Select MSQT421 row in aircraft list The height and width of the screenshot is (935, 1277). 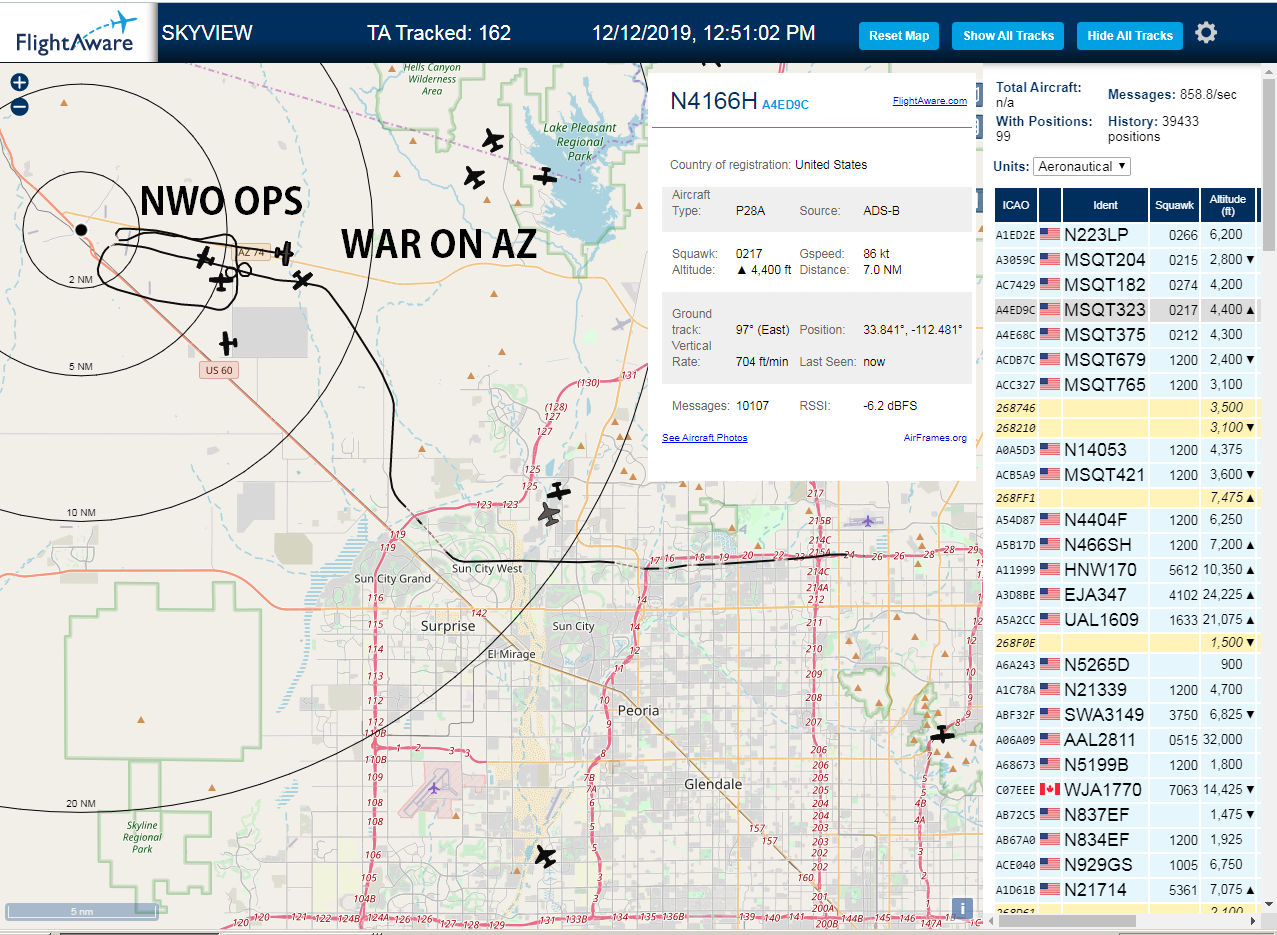pos(1127,475)
